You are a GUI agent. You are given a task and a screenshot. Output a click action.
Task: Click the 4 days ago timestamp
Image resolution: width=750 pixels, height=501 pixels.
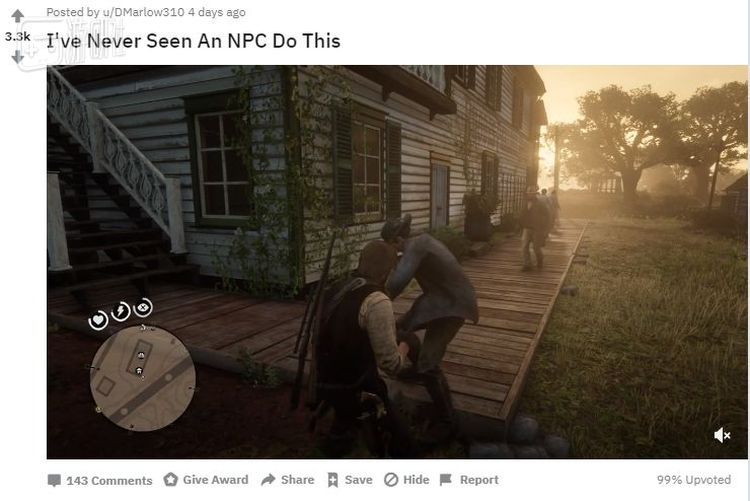(x=217, y=12)
